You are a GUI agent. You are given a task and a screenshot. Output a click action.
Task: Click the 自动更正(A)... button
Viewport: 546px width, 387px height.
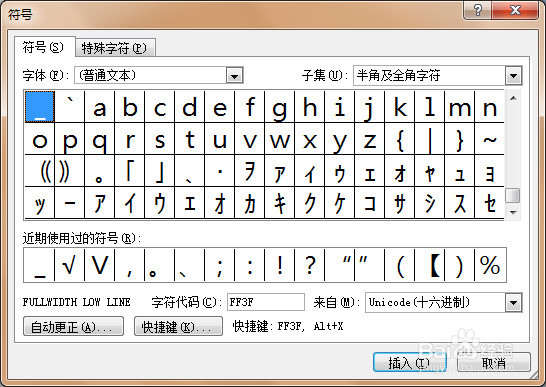(73, 326)
